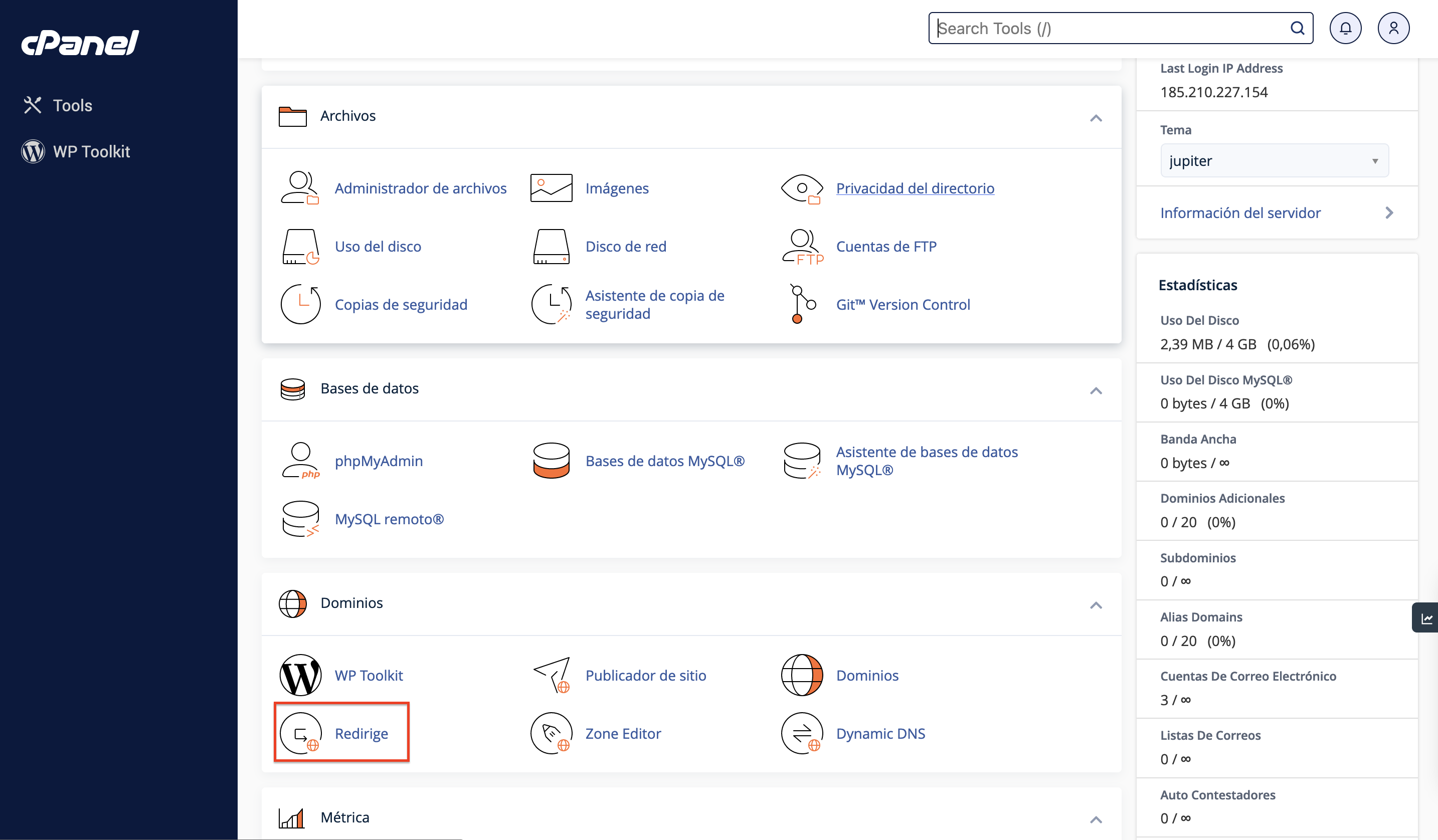Open the user account icon
1438x840 pixels.
1393,28
